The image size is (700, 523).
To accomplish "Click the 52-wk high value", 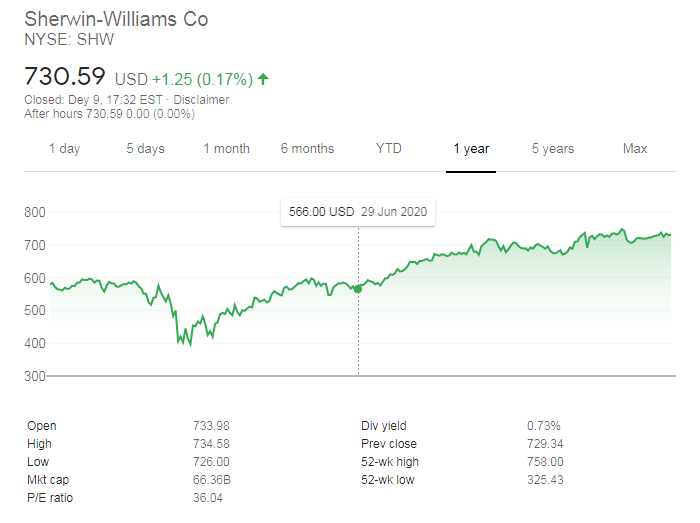I will click(546, 462).
